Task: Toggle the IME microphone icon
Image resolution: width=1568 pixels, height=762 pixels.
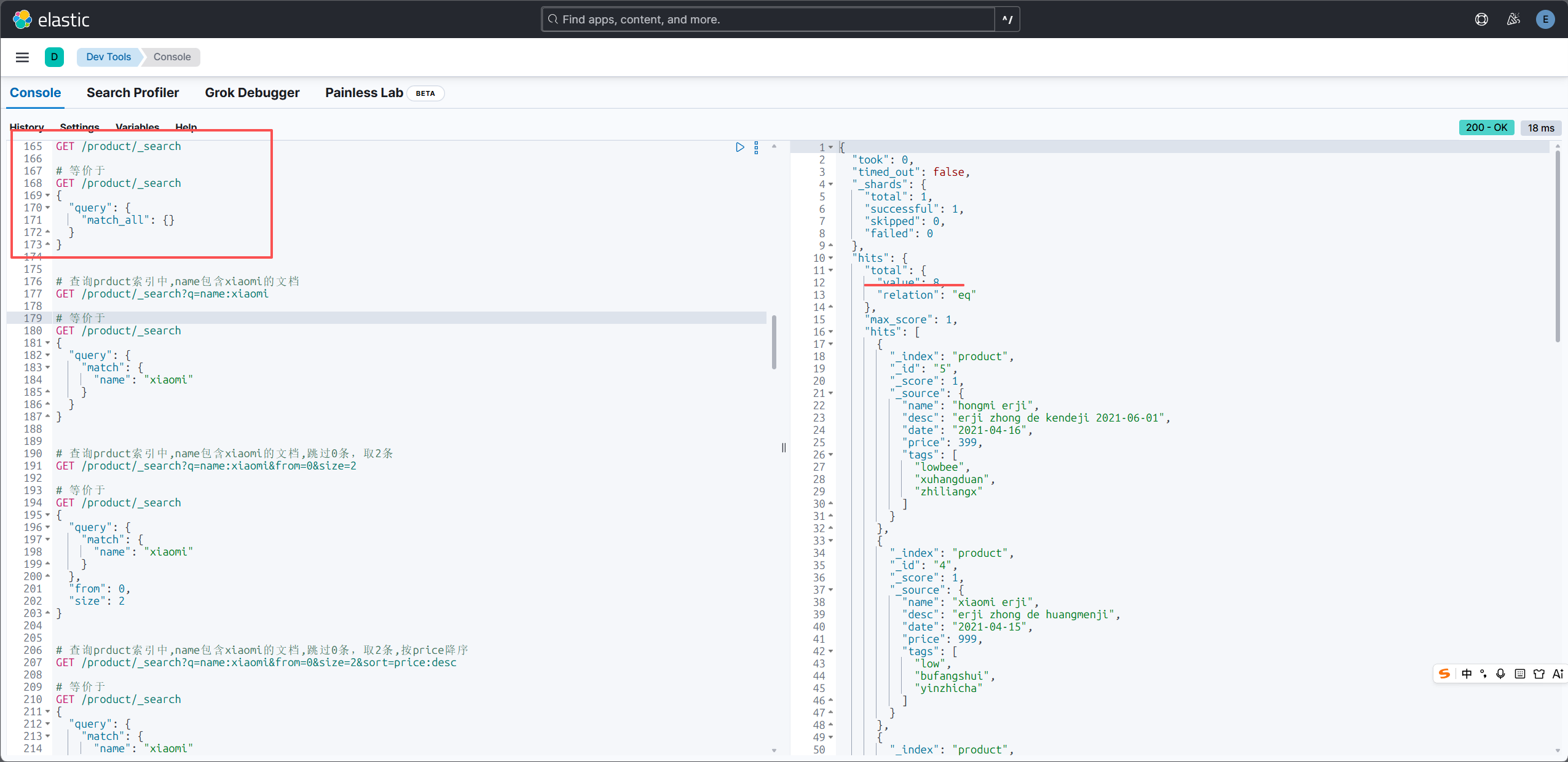Action: click(1500, 674)
